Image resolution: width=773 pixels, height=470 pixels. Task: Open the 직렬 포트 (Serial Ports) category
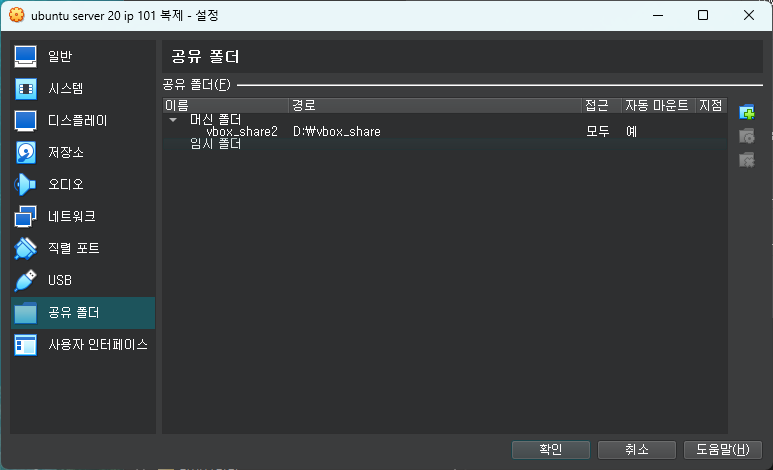(x=83, y=249)
